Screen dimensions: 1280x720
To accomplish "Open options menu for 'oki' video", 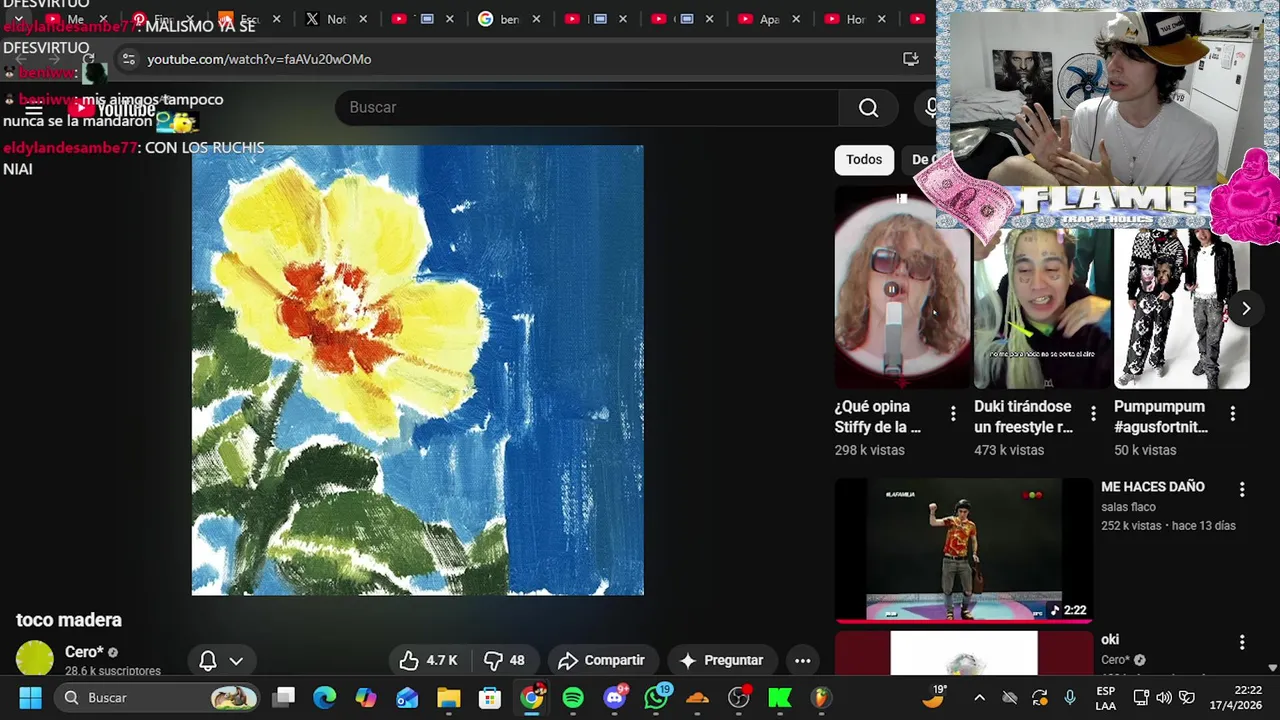I will [1242, 642].
